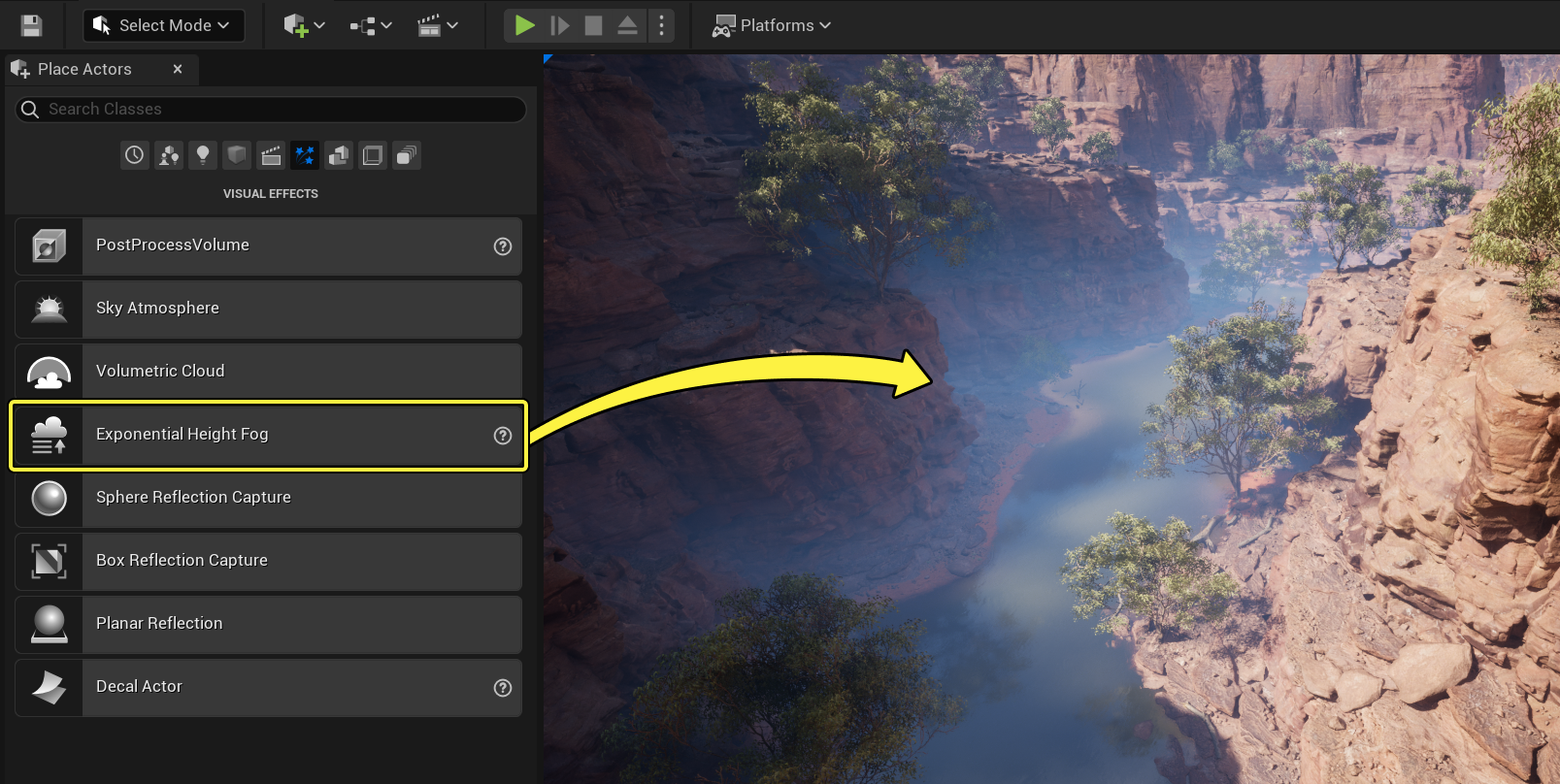The width and height of the screenshot is (1560, 784).
Task: Save the current level with the floppy icon
Action: pyautogui.click(x=31, y=25)
